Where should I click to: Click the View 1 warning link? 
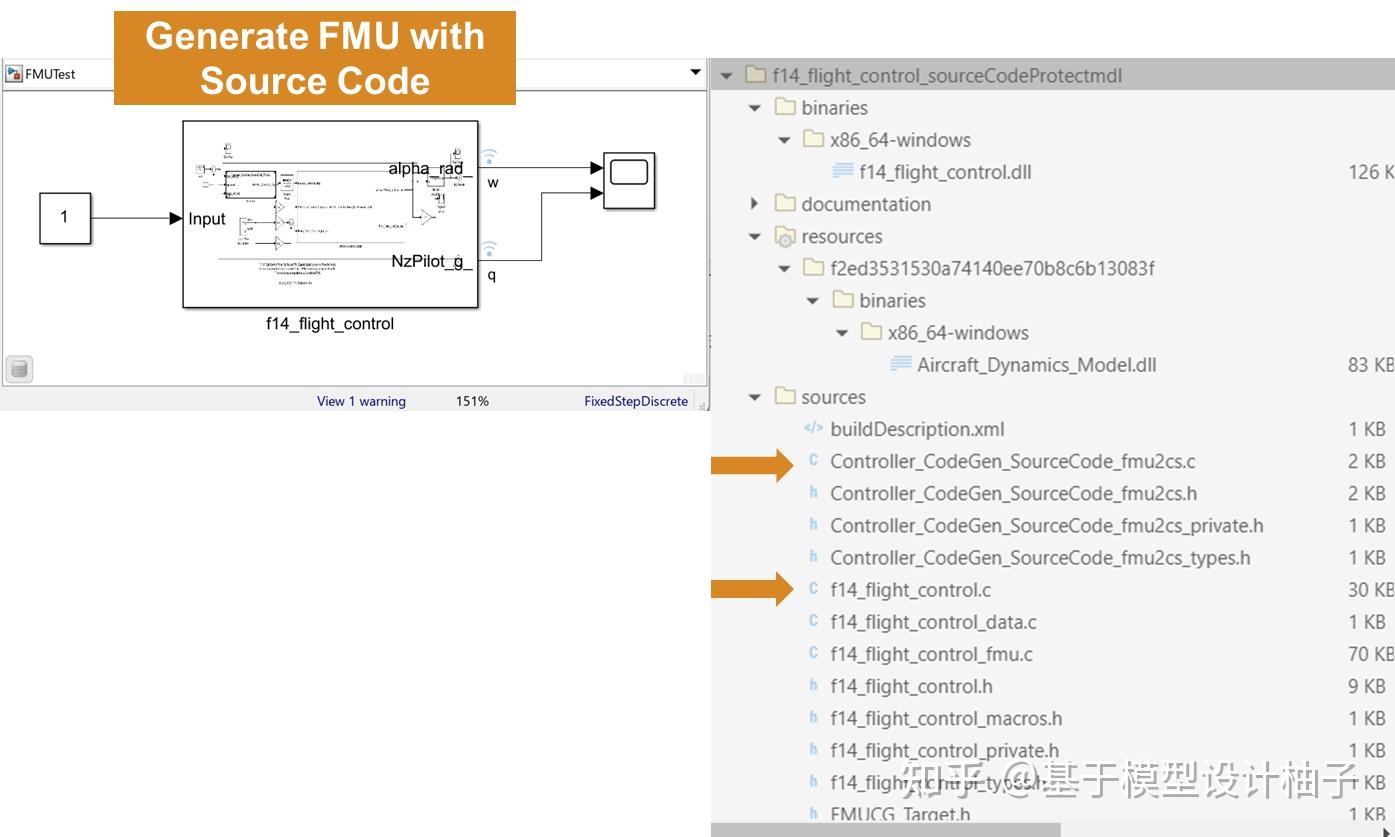point(361,400)
